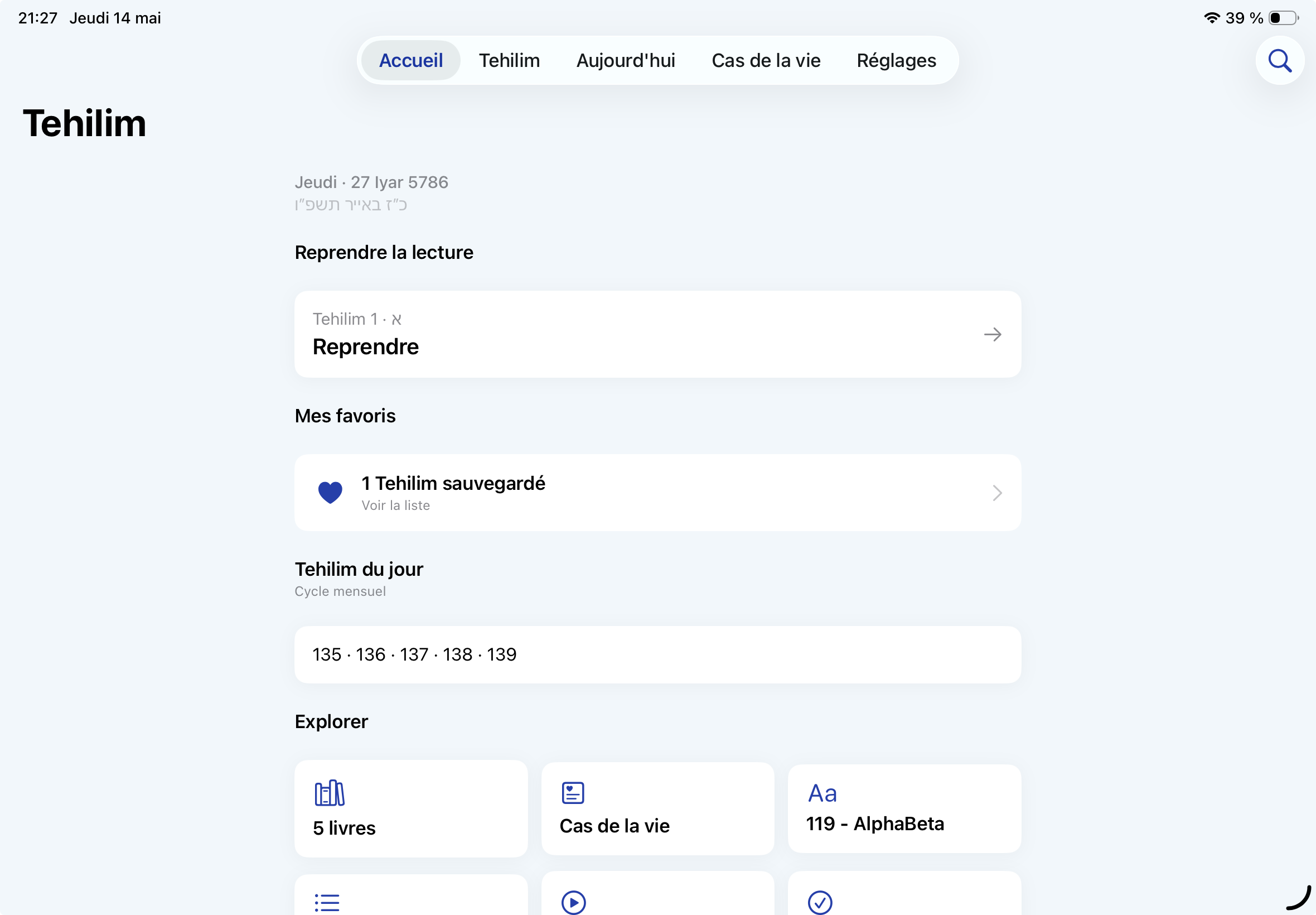Click the Tehilim du jour heading
The width and height of the screenshot is (1316, 915).
point(359,569)
